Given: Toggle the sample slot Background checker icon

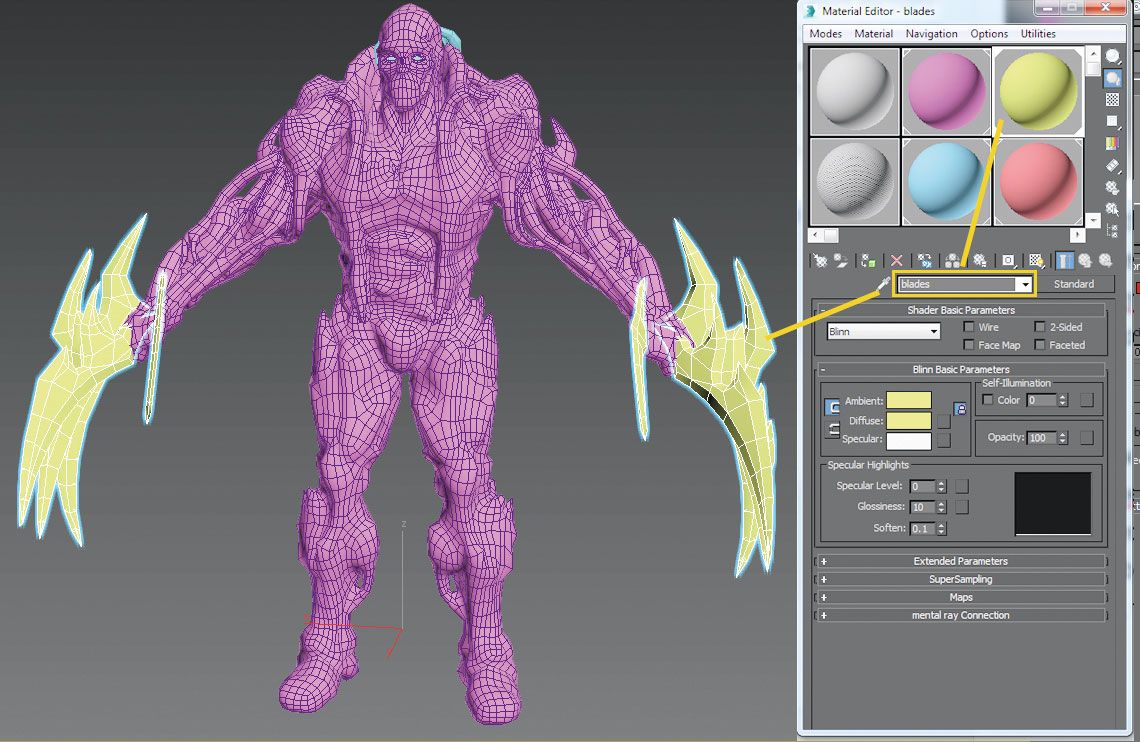Looking at the screenshot, I should click(x=1112, y=99).
